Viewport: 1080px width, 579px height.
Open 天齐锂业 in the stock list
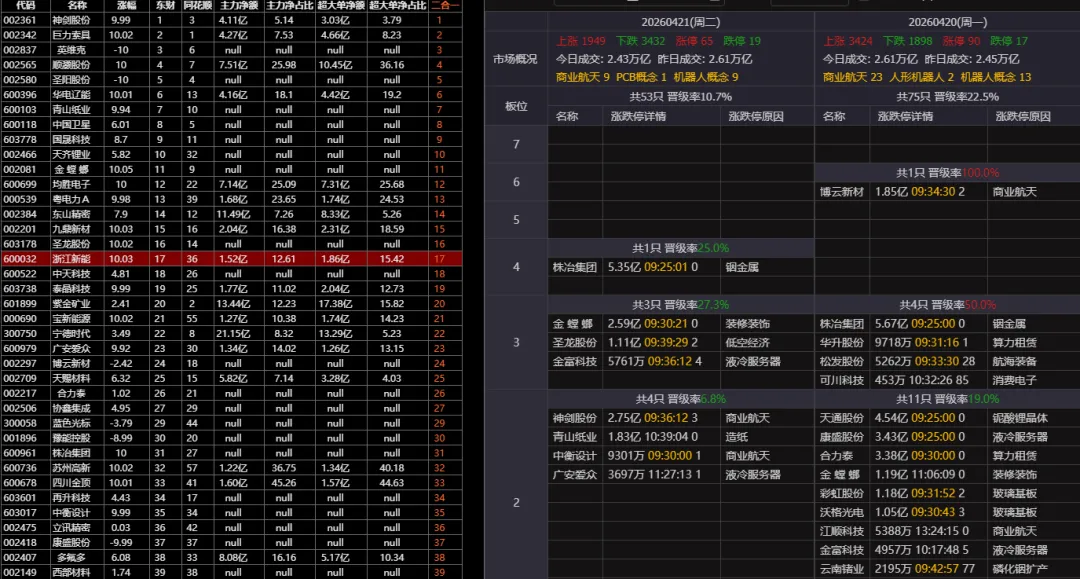72,154
